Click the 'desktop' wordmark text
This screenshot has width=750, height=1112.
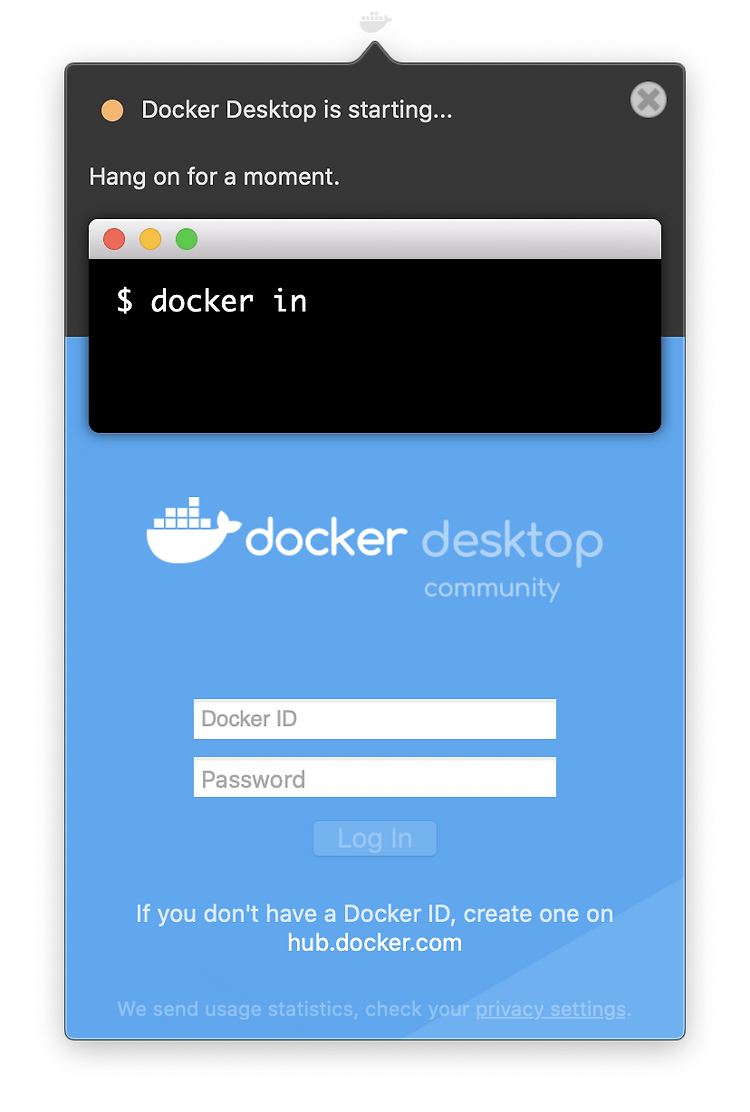click(513, 542)
